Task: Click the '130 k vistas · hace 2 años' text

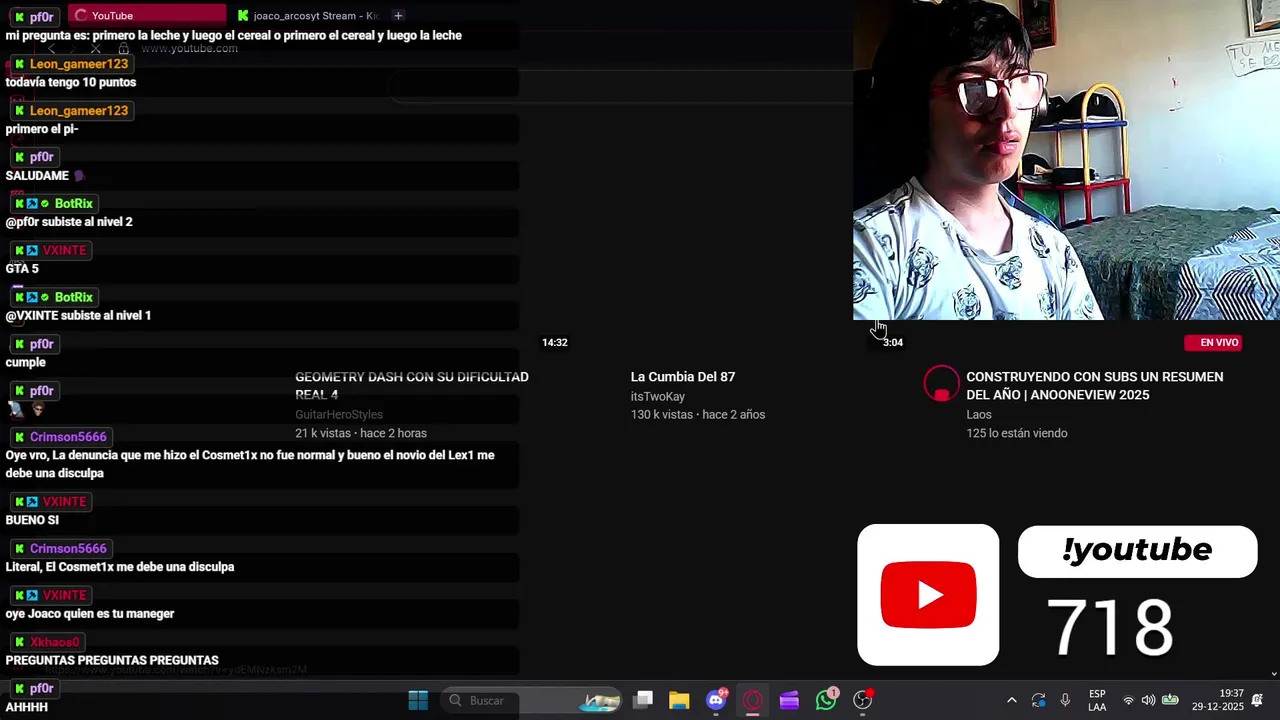Action: 698,414
